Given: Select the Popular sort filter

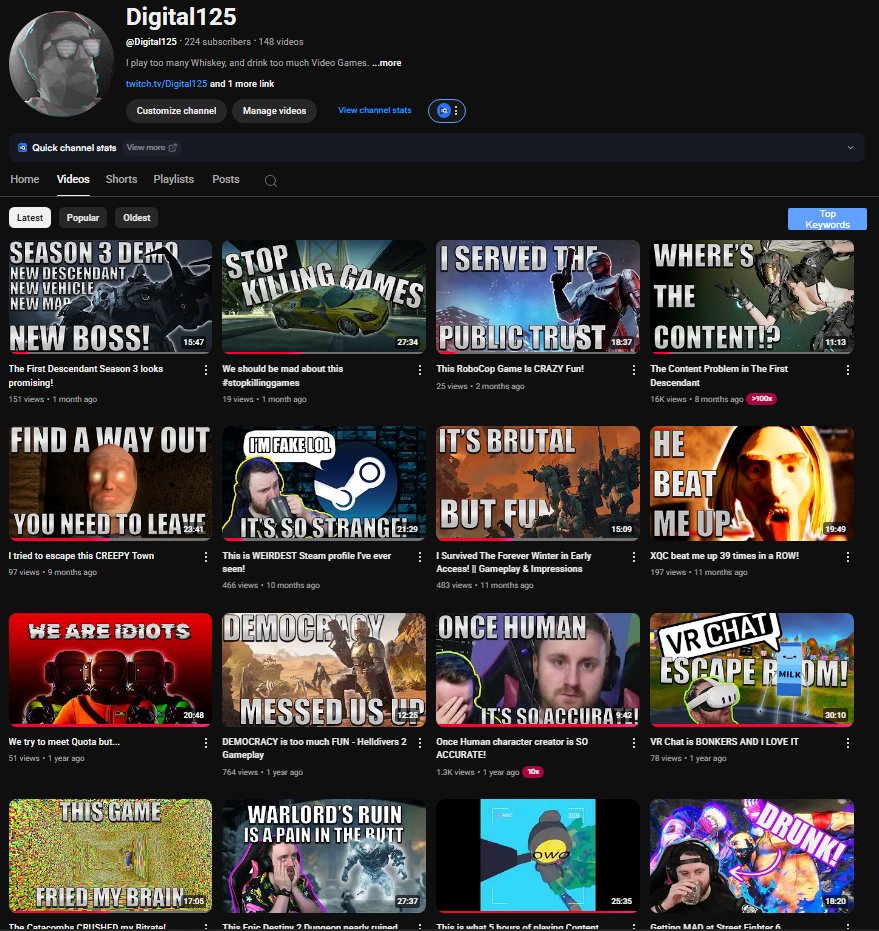Looking at the screenshot, I should point(83,218).
